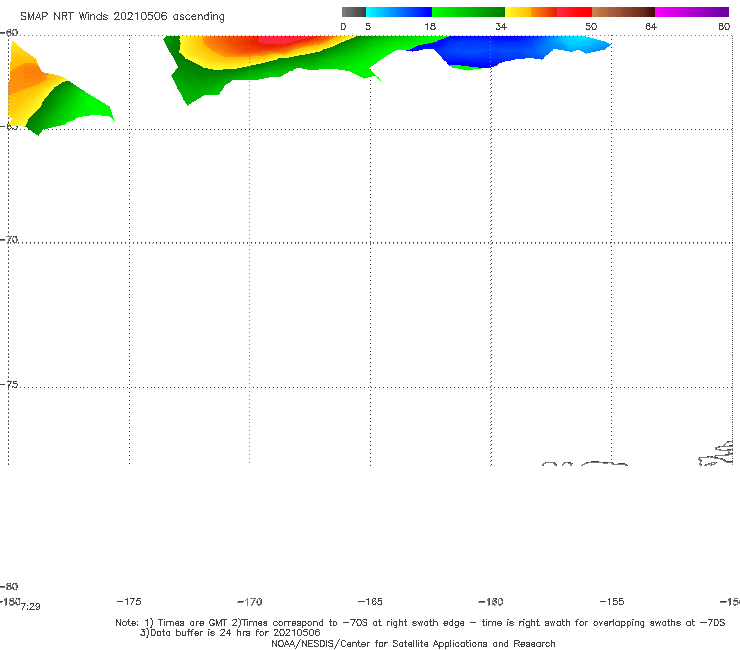Click the blue 5-18 colorbar segment
This screenshot has width=740, height=650.
pyautogui.click(x=399, y=12)
